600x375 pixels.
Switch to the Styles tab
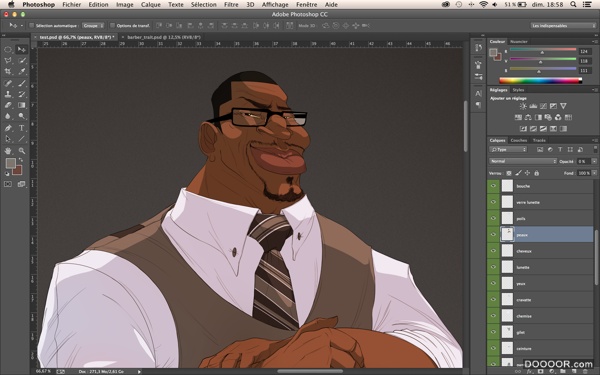coord(518,90)
